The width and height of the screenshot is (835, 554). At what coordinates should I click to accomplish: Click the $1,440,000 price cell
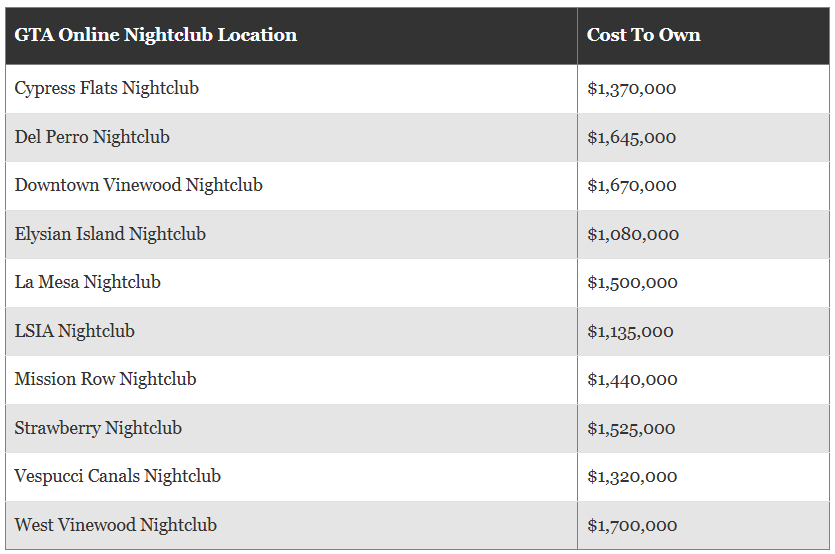pyautogui.click(x=632, y=380)
